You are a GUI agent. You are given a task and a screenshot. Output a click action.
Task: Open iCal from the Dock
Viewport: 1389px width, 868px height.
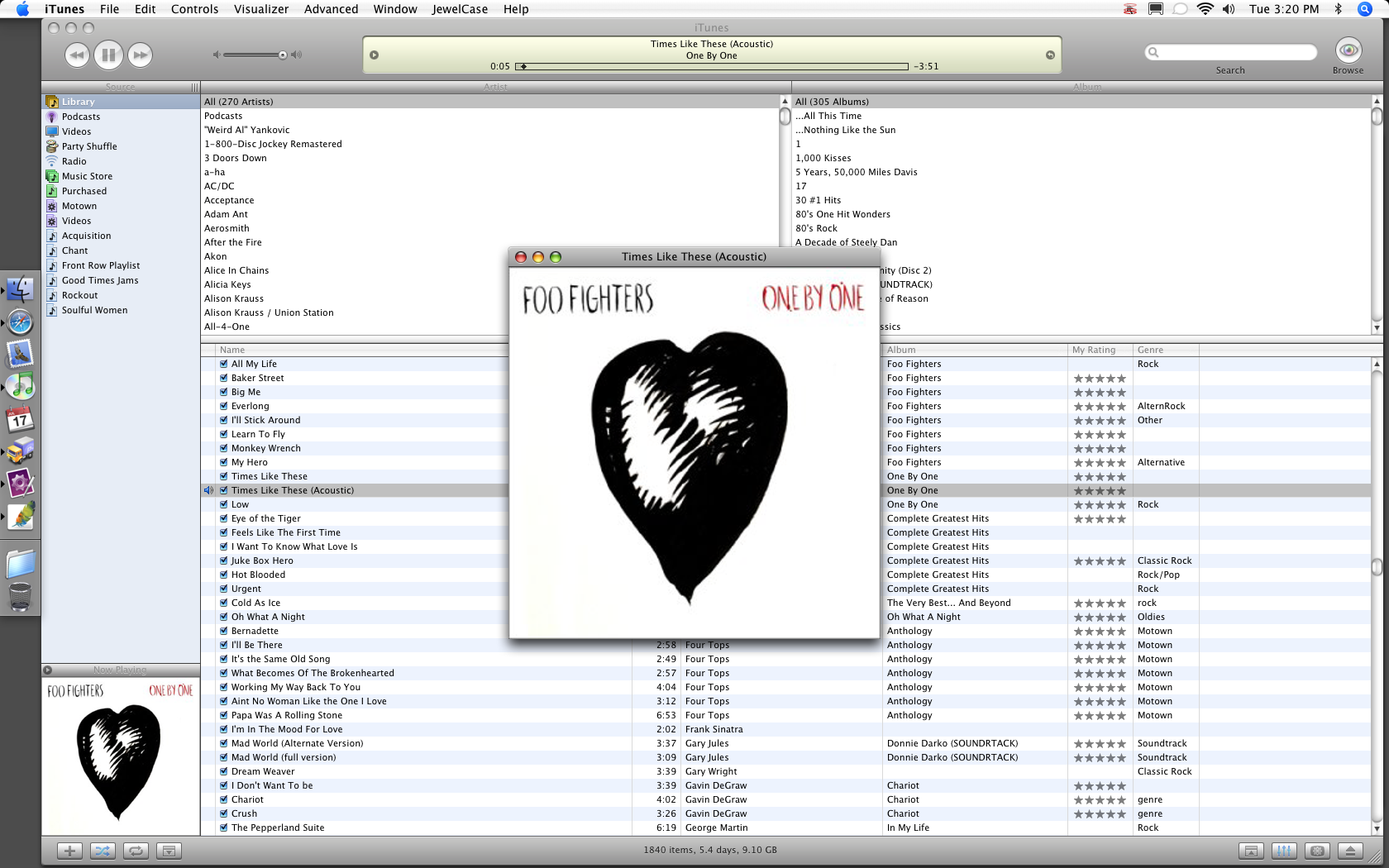click(20, 419)
